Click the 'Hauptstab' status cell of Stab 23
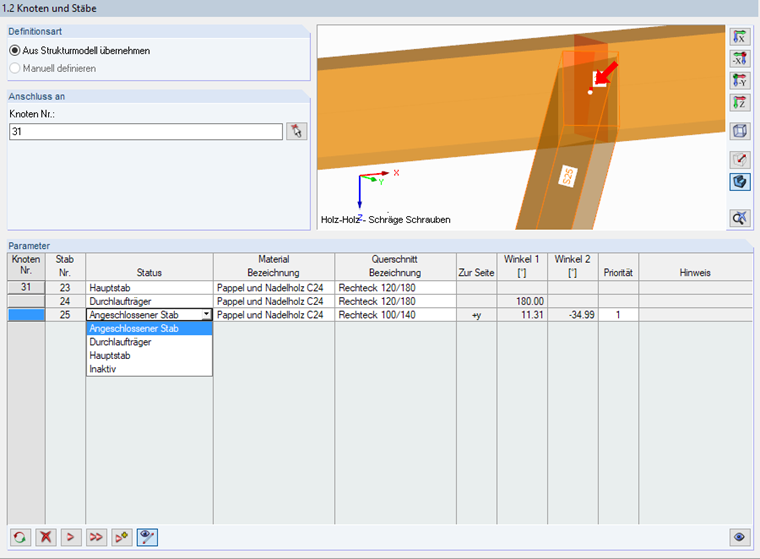760x559 pixels. coord(149,287)
